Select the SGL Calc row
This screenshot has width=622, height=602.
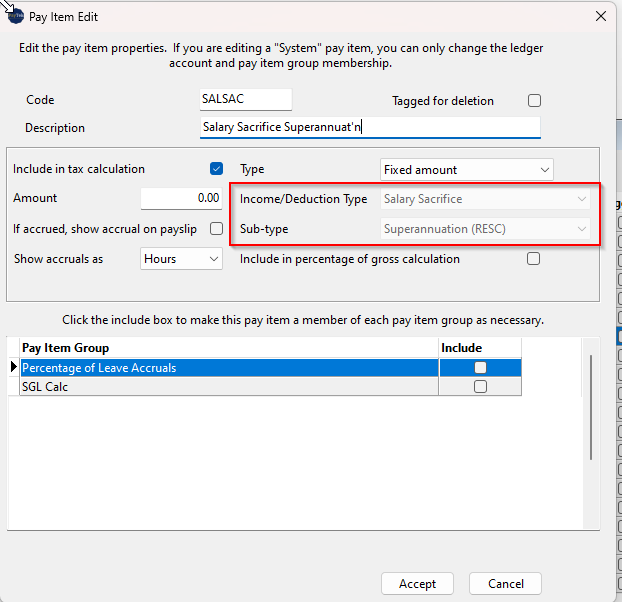coord(229,387)
